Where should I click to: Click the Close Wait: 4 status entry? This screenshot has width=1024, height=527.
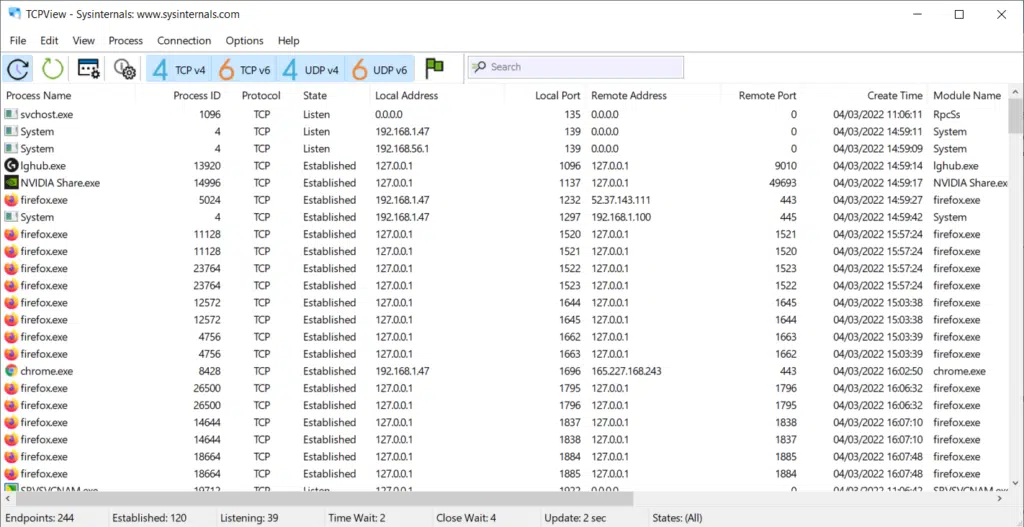[x=466, y=518]
